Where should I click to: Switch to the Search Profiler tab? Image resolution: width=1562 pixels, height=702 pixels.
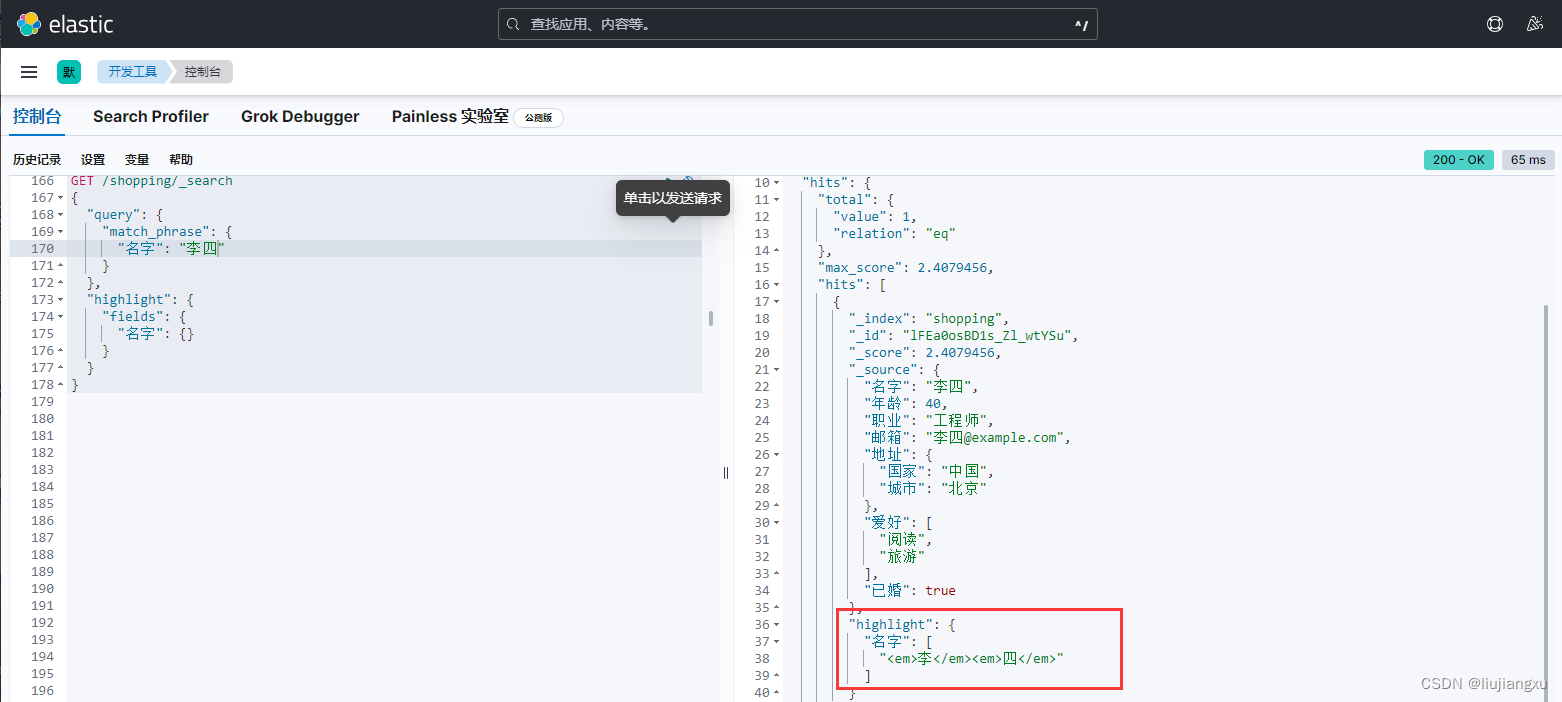click(151, 116)
